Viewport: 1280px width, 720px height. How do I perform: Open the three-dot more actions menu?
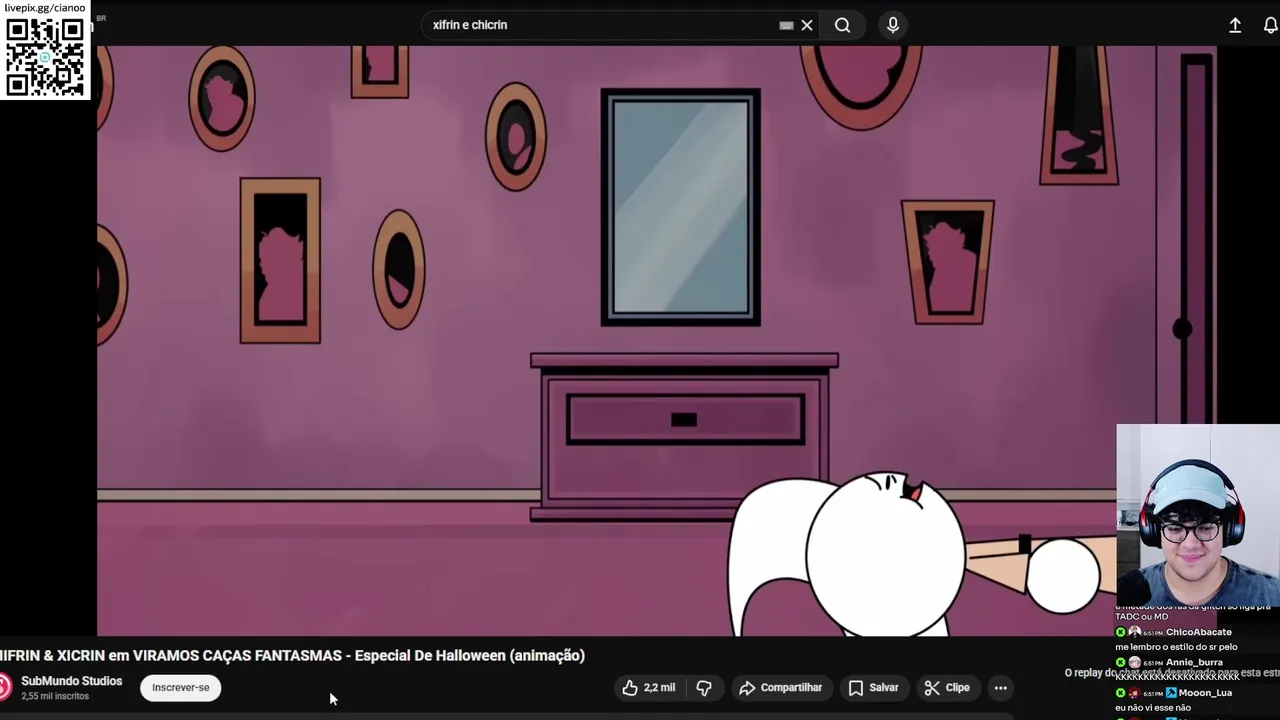1000,688
